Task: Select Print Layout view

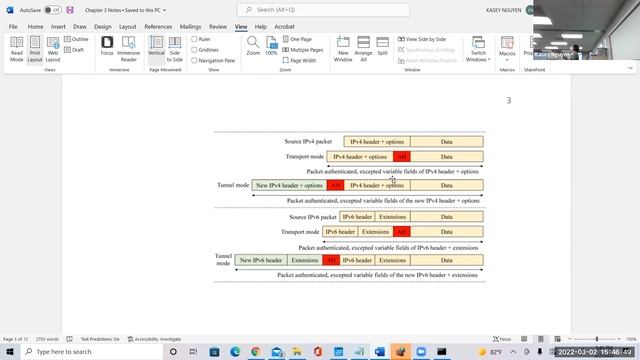Action: coord(35,49)
